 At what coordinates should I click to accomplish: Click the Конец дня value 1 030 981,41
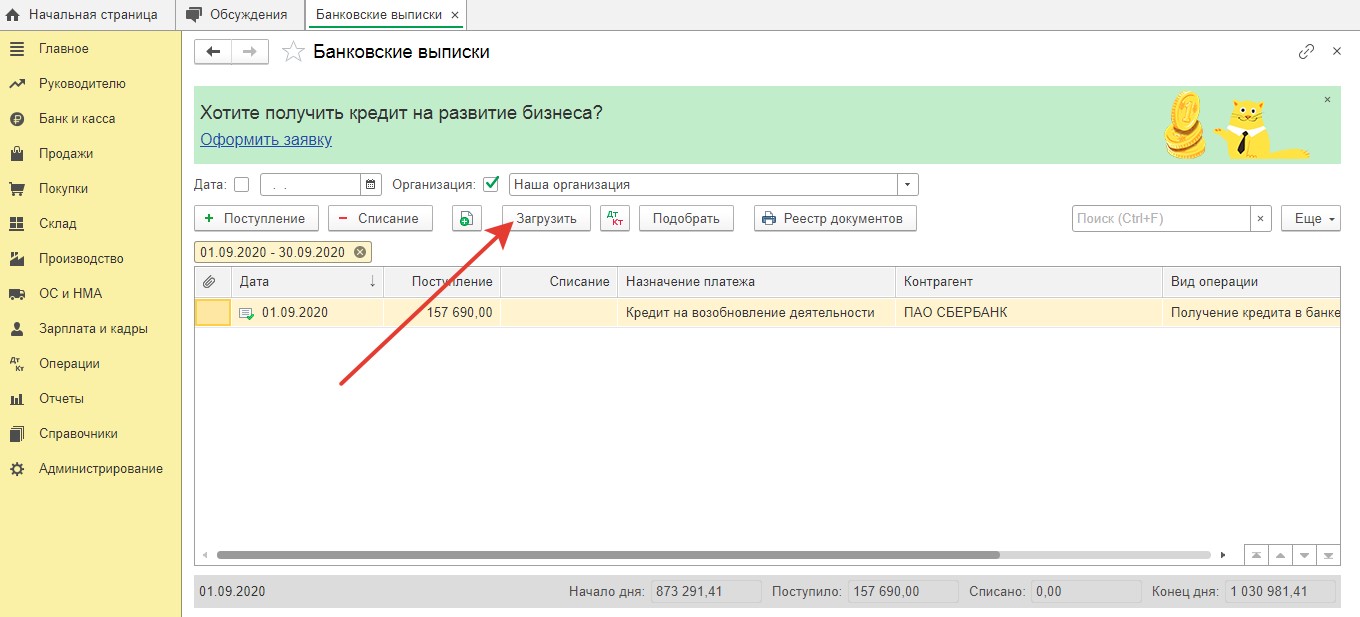(x=1280, y=591)
